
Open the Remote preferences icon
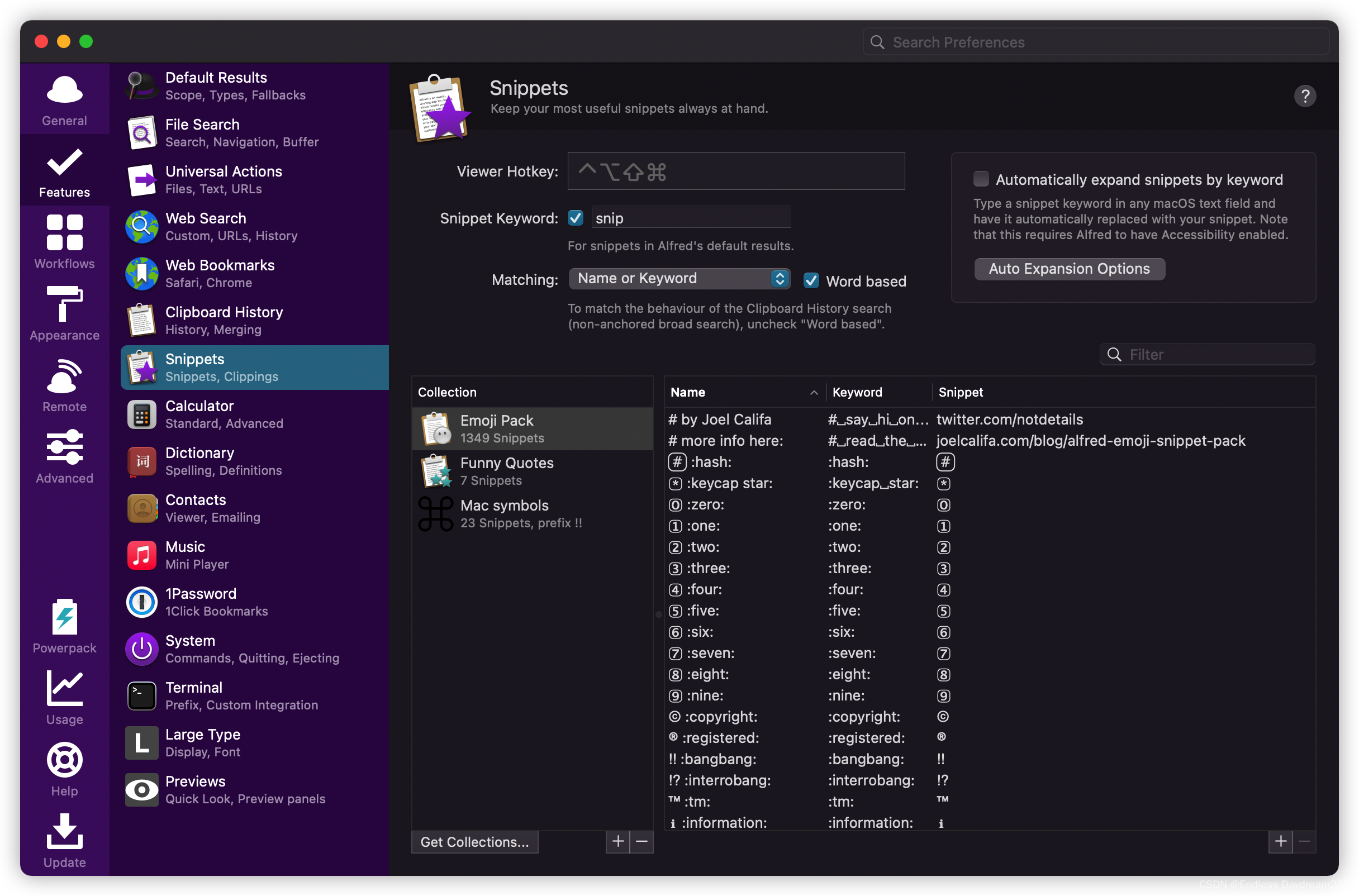click(x=65, y=376)
